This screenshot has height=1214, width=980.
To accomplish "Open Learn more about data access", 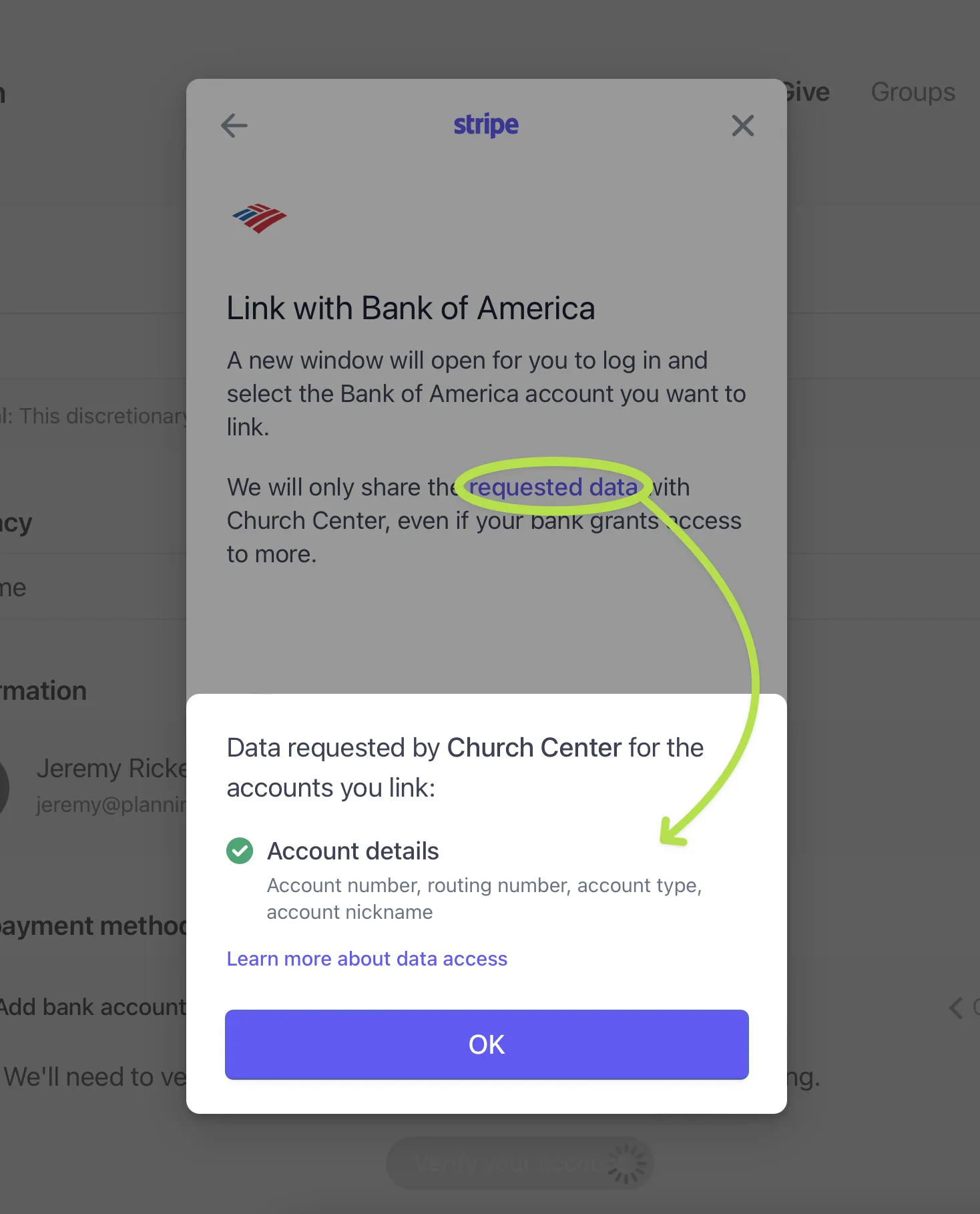I will pyautogui.click(x=367, y=959).
